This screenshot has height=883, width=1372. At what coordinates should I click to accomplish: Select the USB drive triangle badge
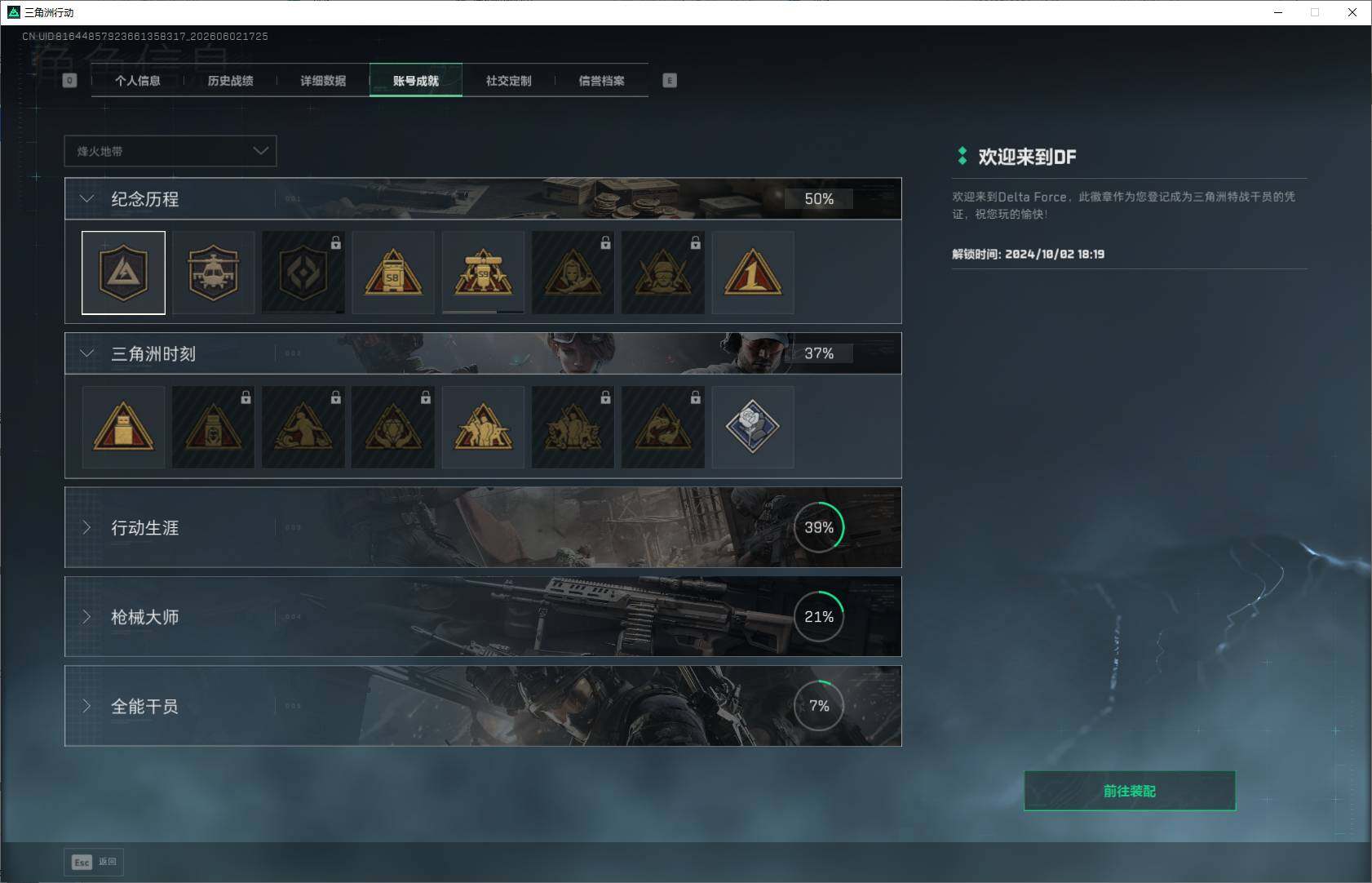pyautogui.click(x=123, y=427)
